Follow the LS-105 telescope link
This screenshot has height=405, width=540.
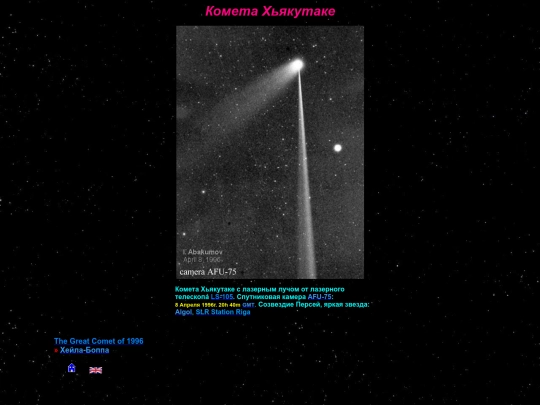coord(222,297)
